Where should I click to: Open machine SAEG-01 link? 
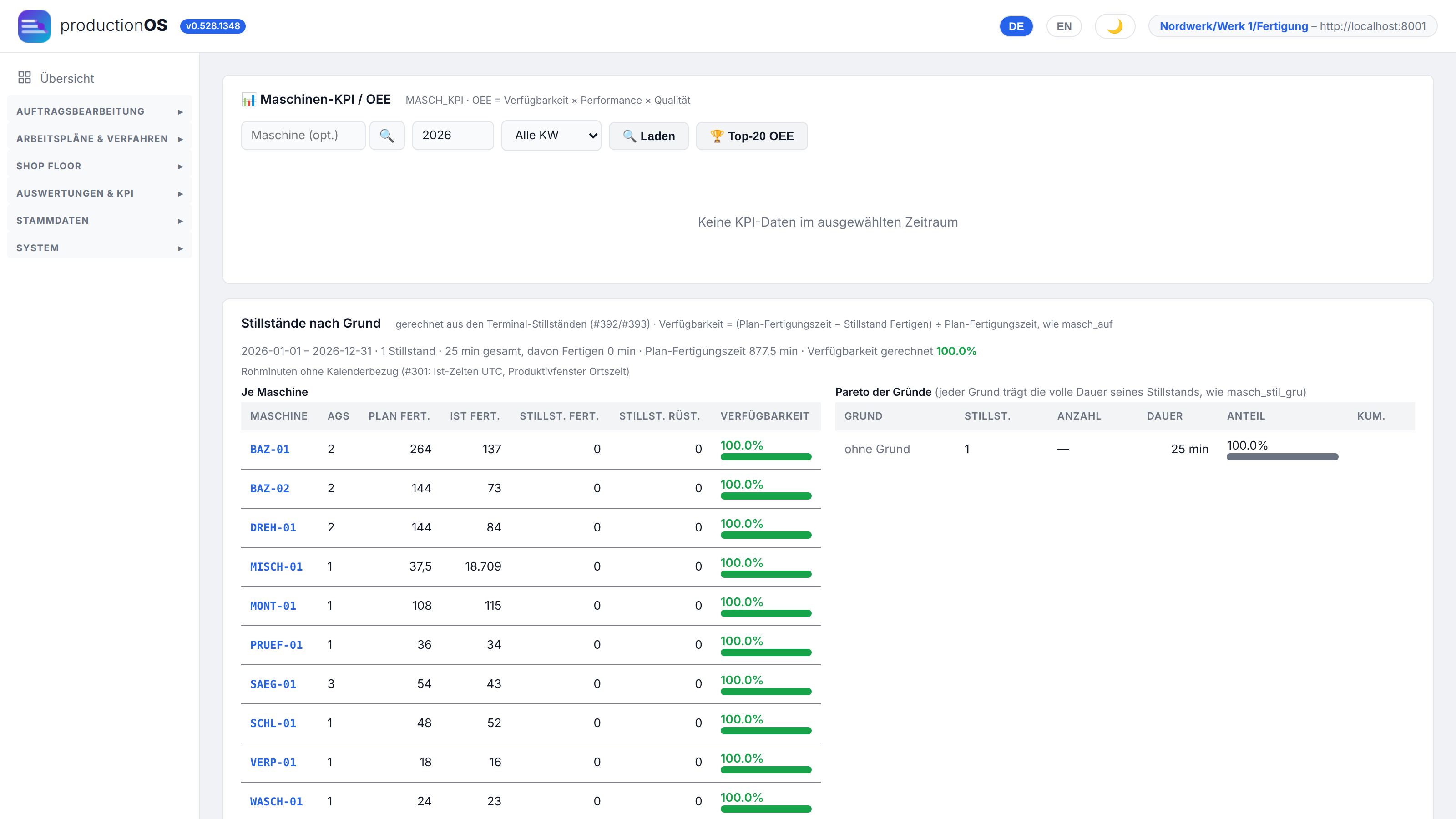tap(273, 684)
